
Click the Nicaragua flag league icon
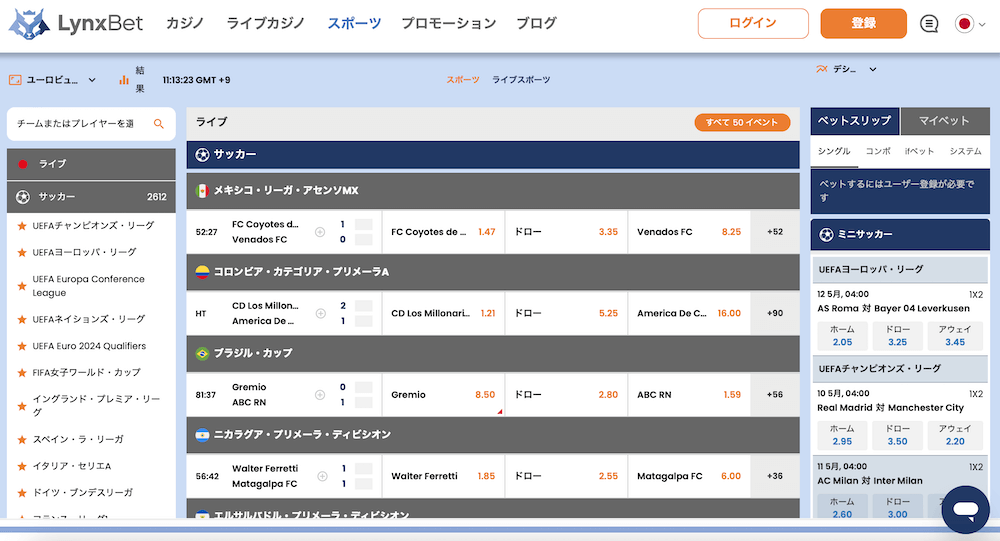tap(202, 434)
